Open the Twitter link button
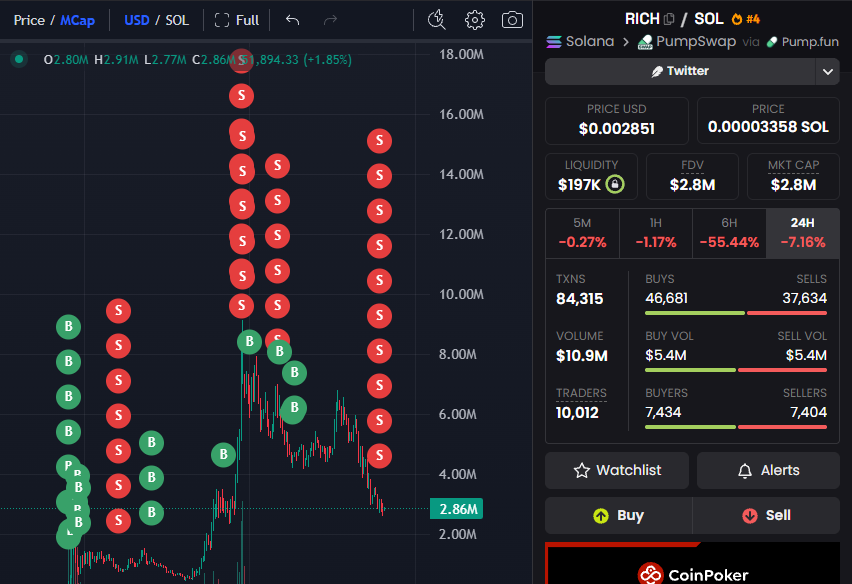The image size is (852, 584). (680, 71)
